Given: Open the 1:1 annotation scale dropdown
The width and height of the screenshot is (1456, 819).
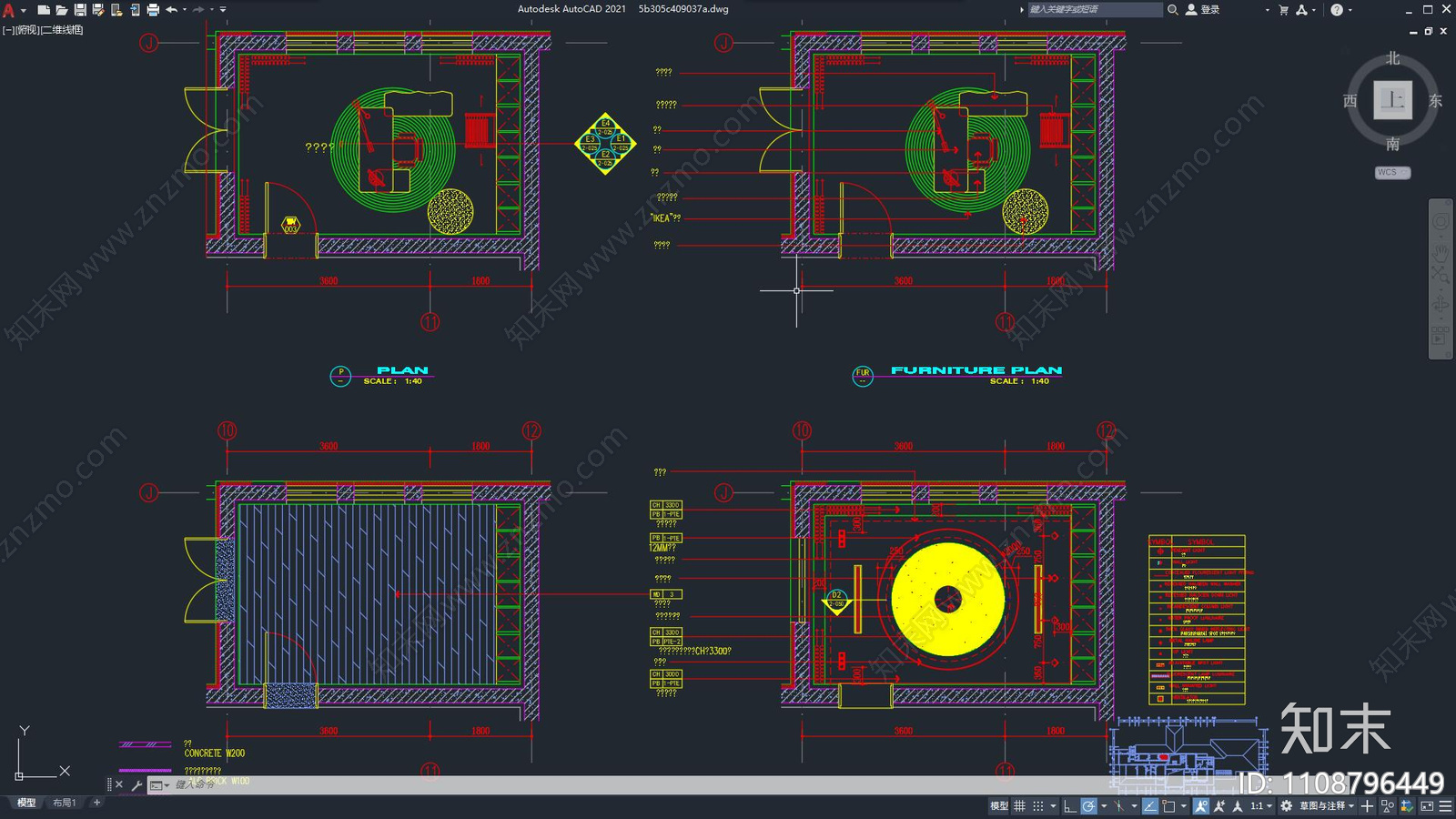Looking at the screenshot, I should pyautogui.click(x=1261, y=806).
